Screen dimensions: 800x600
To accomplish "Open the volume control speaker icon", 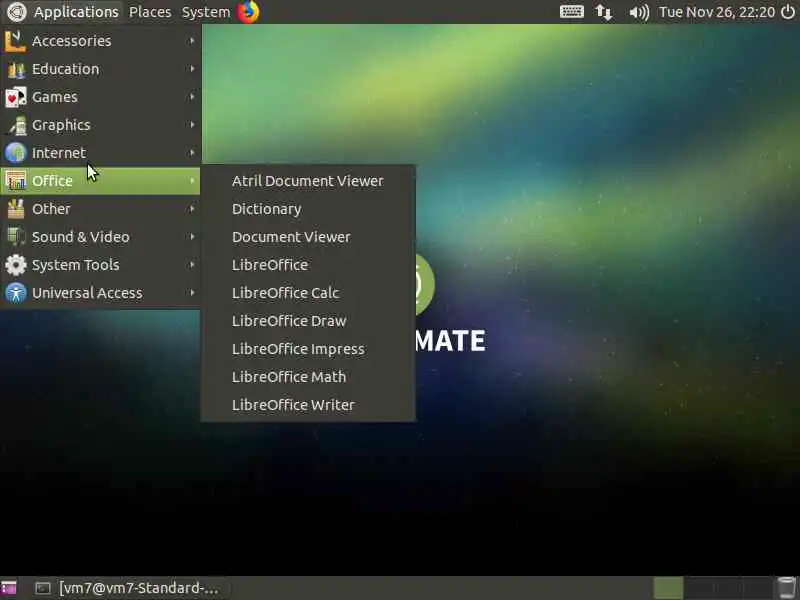I will pos(639,12).
